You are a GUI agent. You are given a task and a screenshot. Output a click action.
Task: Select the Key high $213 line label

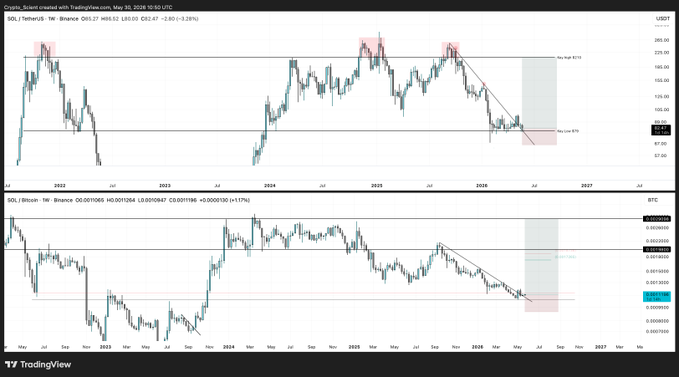569,57
